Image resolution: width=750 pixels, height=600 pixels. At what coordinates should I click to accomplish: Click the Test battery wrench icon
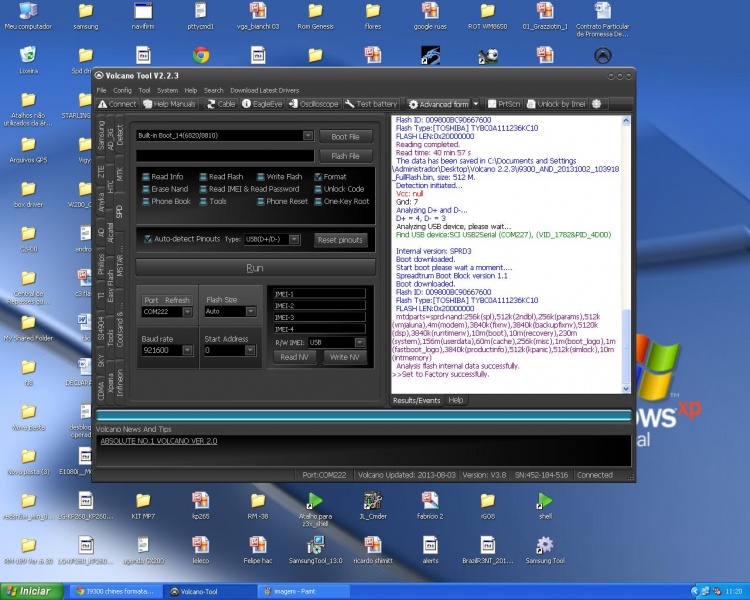tap(350, 104)
